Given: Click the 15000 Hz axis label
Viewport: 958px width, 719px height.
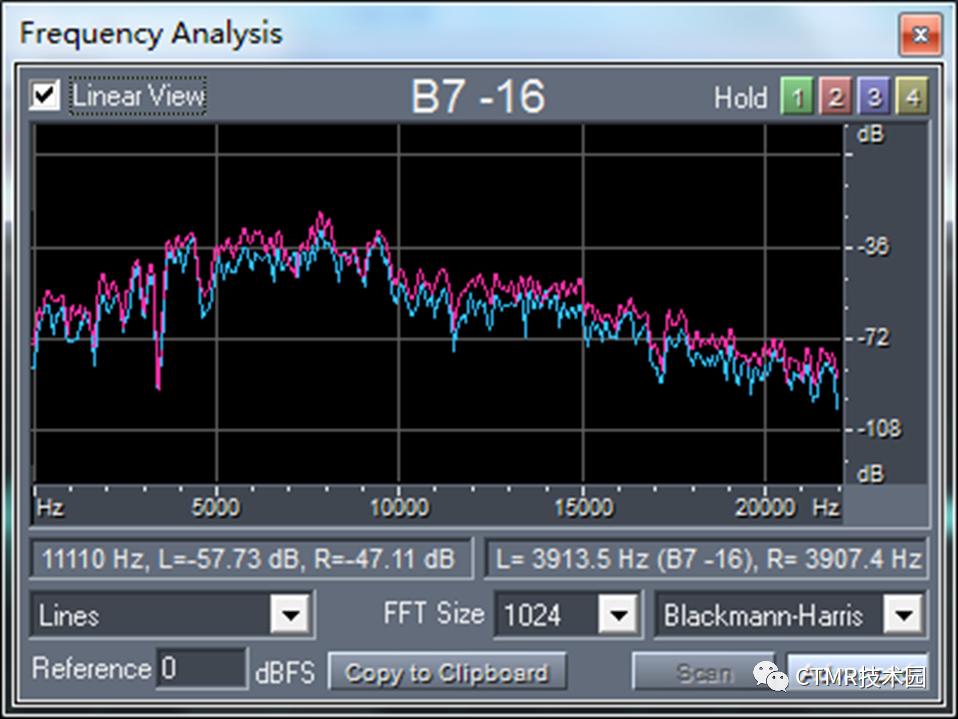Looking at the screenshot, I should 583,507.
